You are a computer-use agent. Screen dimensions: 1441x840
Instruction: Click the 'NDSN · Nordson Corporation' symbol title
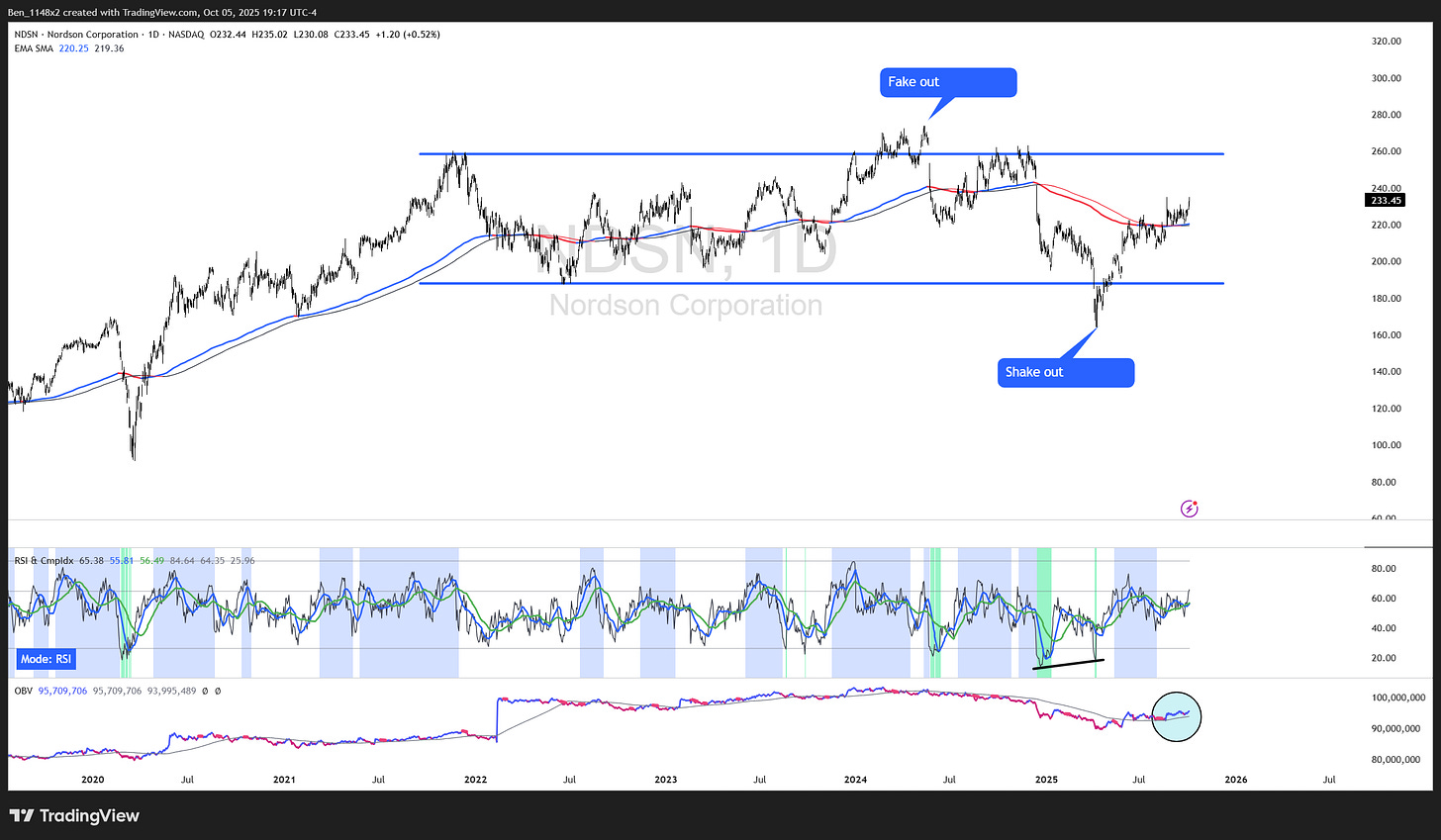pyautogui.click(x=76, y=35)
